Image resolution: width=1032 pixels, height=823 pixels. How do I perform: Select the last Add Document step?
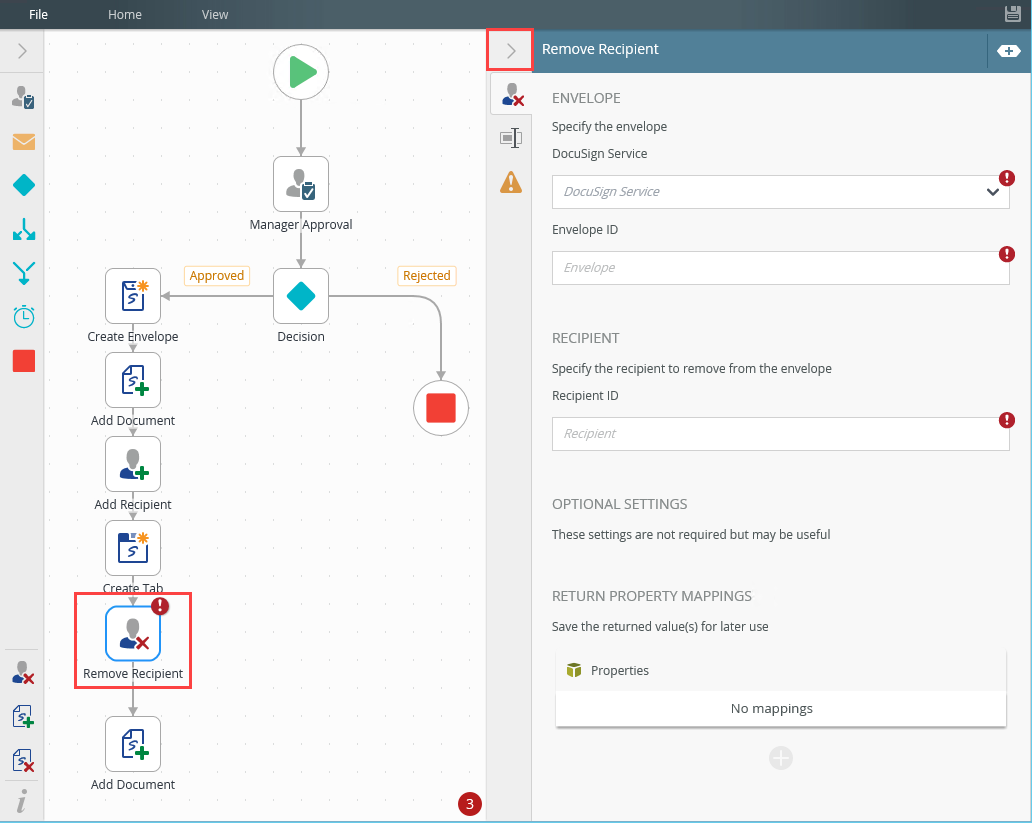tap(133, 744)
